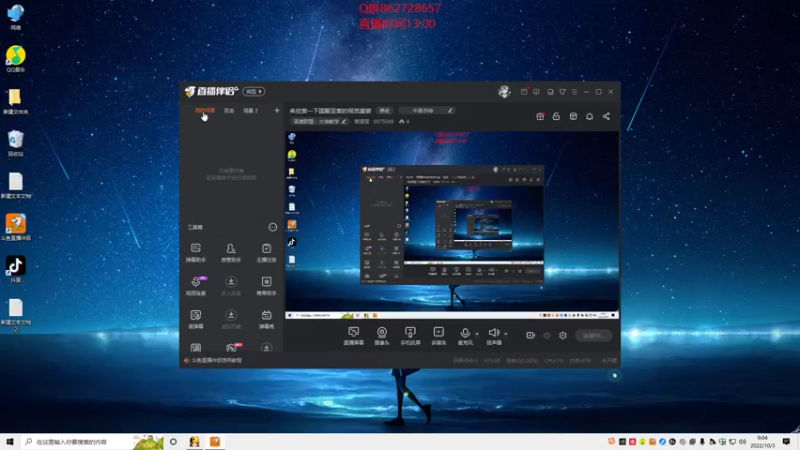Switch to the second scene tab
This screenshot has height=450, width=800.
(229, 110)
